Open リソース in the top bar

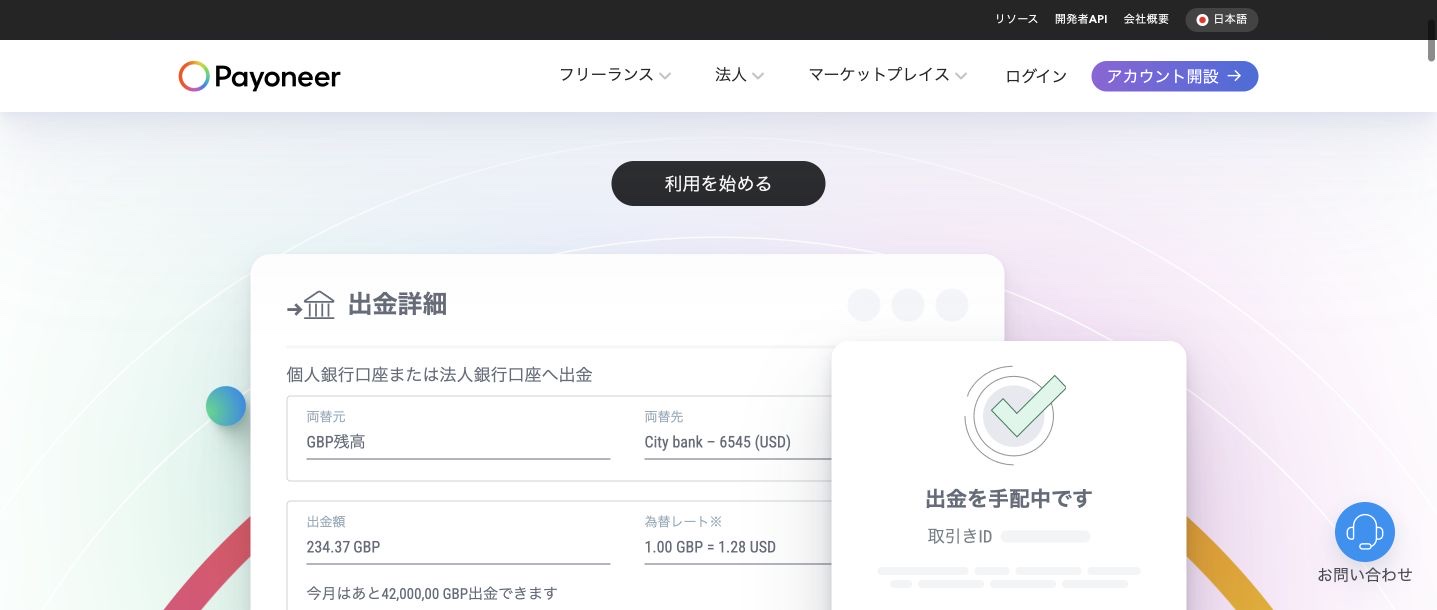tap(1016, 19)
